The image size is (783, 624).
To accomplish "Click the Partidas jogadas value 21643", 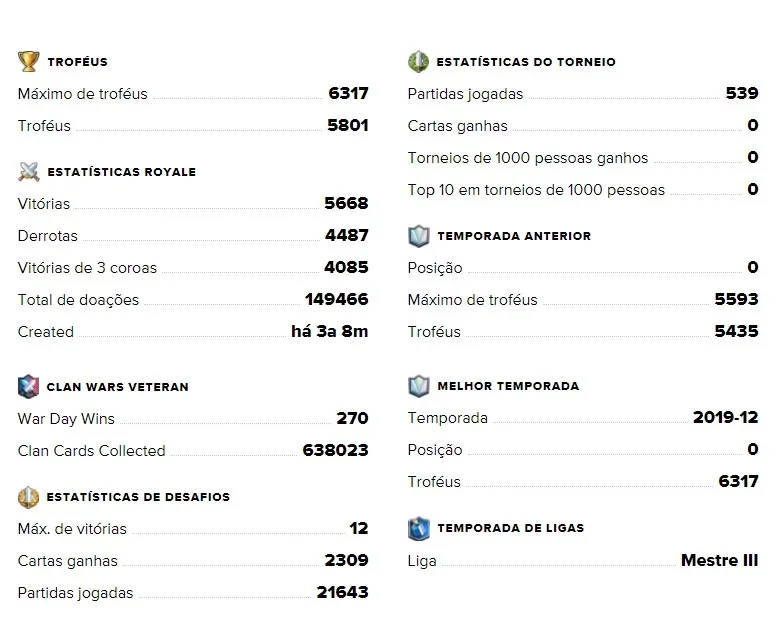I will 343,592.
